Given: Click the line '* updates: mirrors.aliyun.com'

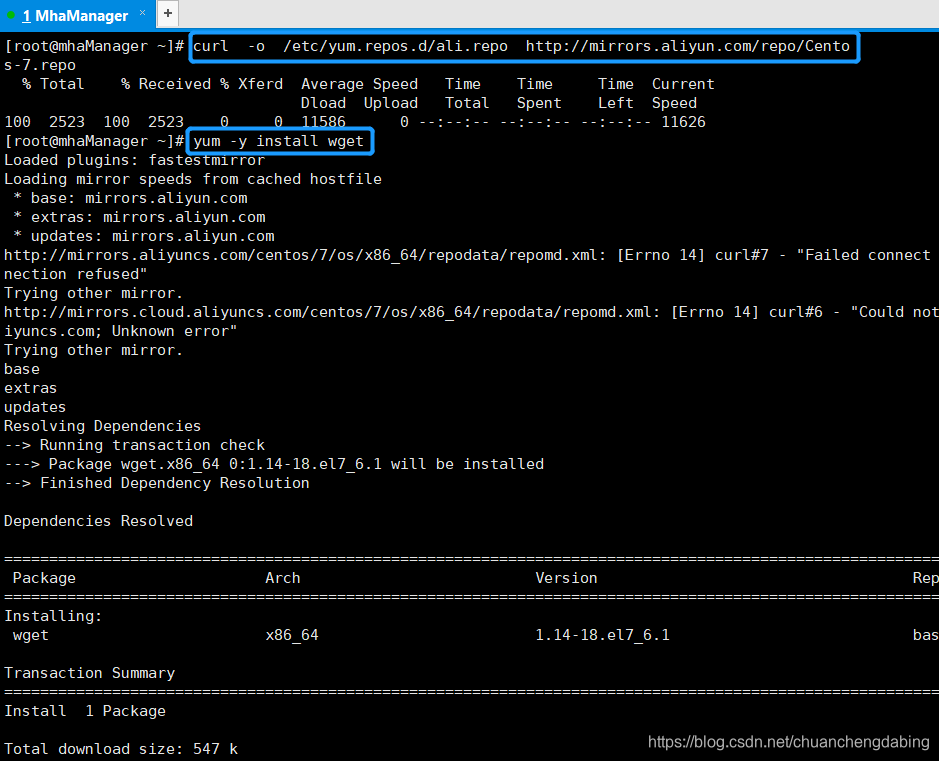Looking at the screenshot, I should [x=144, y=237].
